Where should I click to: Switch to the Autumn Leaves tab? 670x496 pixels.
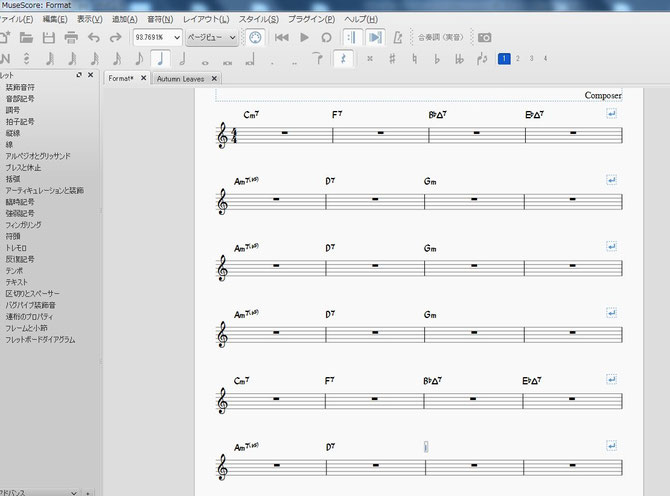pos(180,79)
